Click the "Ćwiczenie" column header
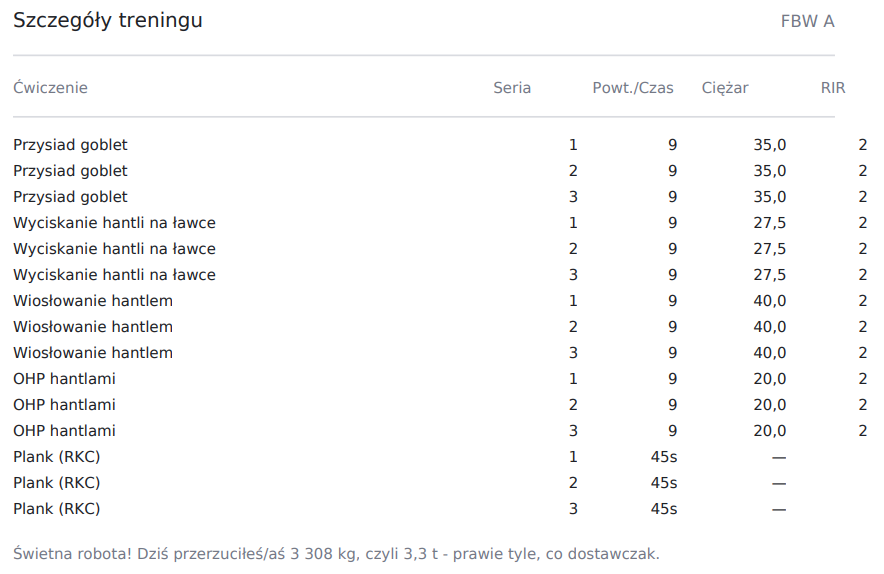The height and width of the screenshot is (574, 884). point(50,88)
